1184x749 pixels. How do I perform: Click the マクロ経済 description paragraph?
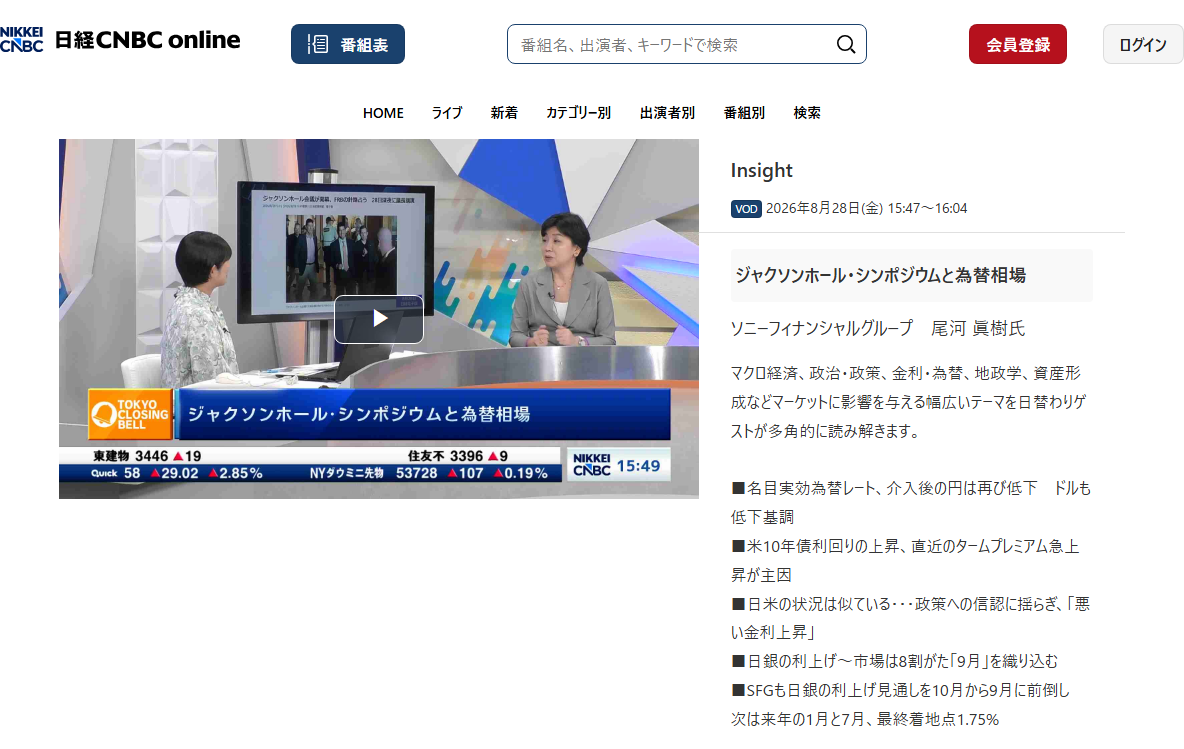tap(908, 402)
